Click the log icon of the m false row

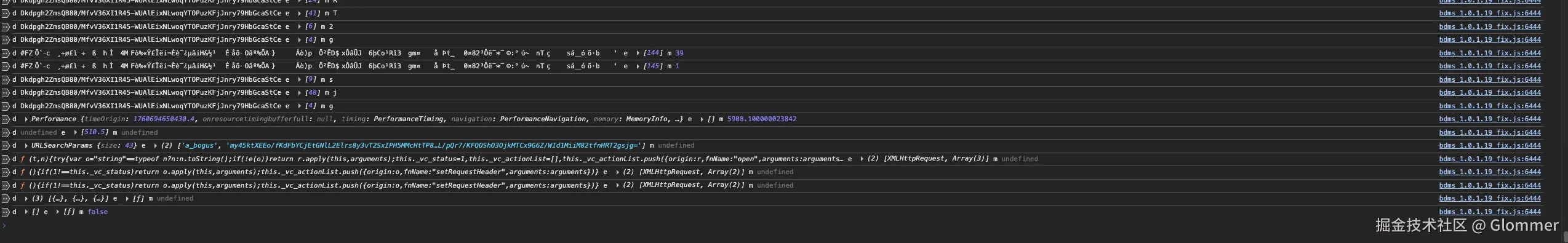pyautogui.click(x=6, y=212)
